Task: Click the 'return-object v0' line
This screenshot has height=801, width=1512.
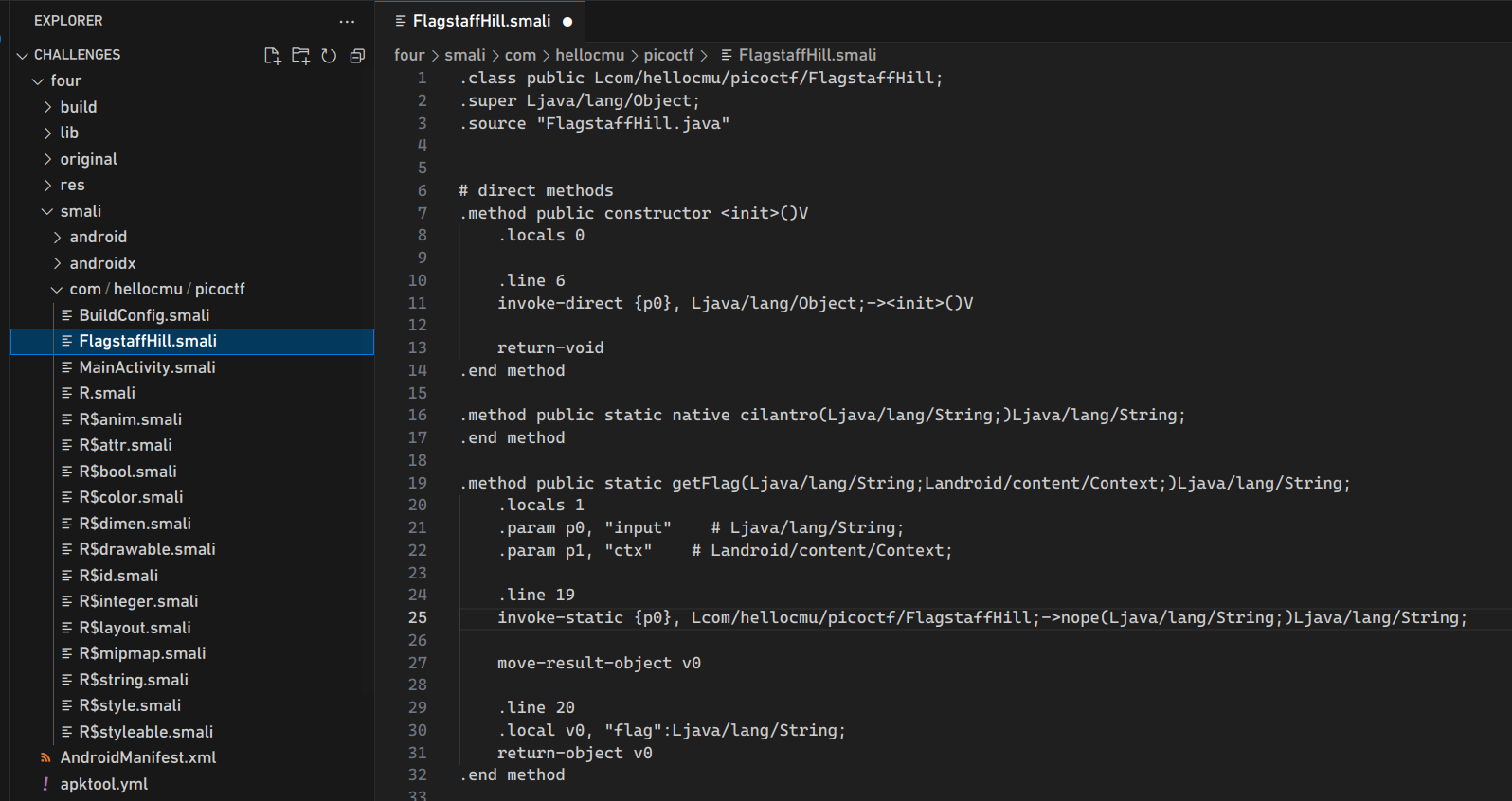Action: (x=575, y=754)
